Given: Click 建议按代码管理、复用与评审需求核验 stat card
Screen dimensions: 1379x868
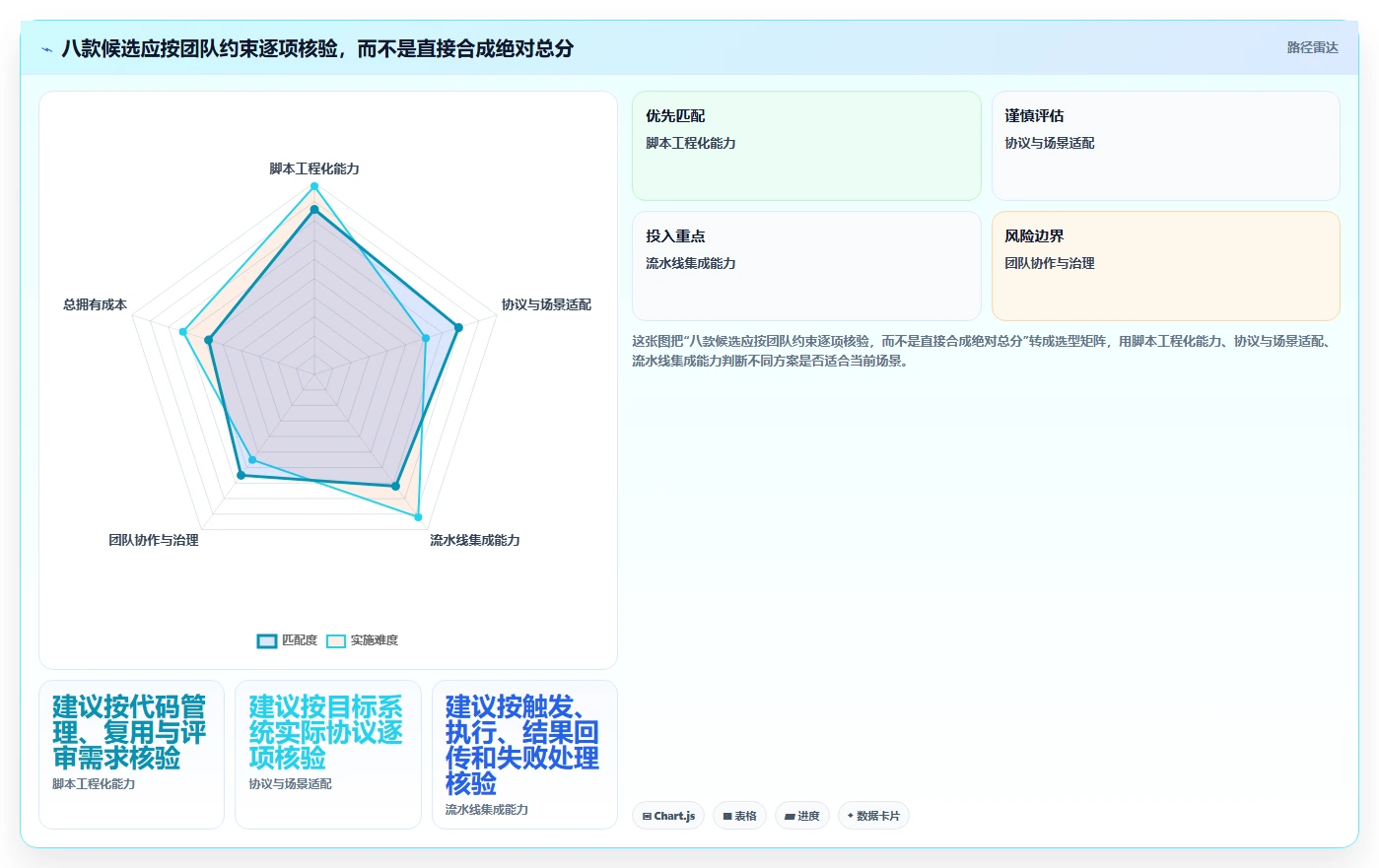Looking at the screenshot, I should point(131,755).
